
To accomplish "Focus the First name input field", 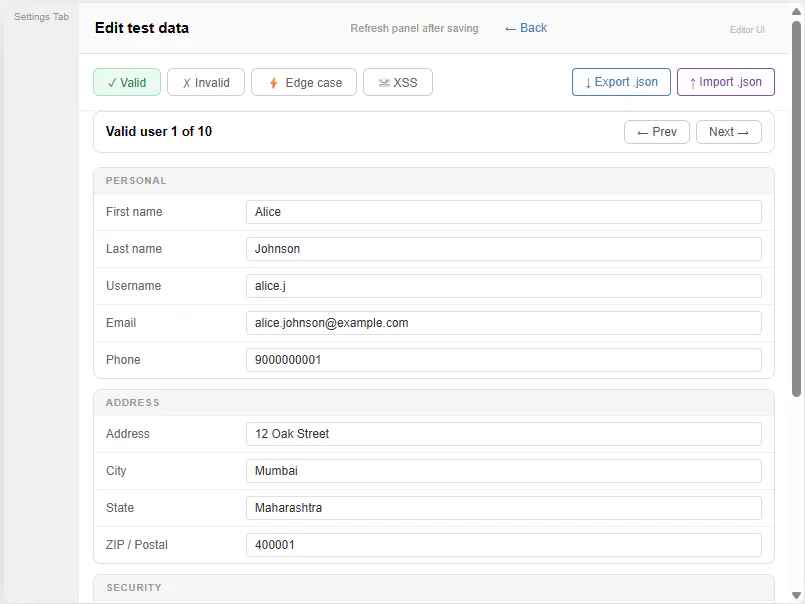I will 504,212.
